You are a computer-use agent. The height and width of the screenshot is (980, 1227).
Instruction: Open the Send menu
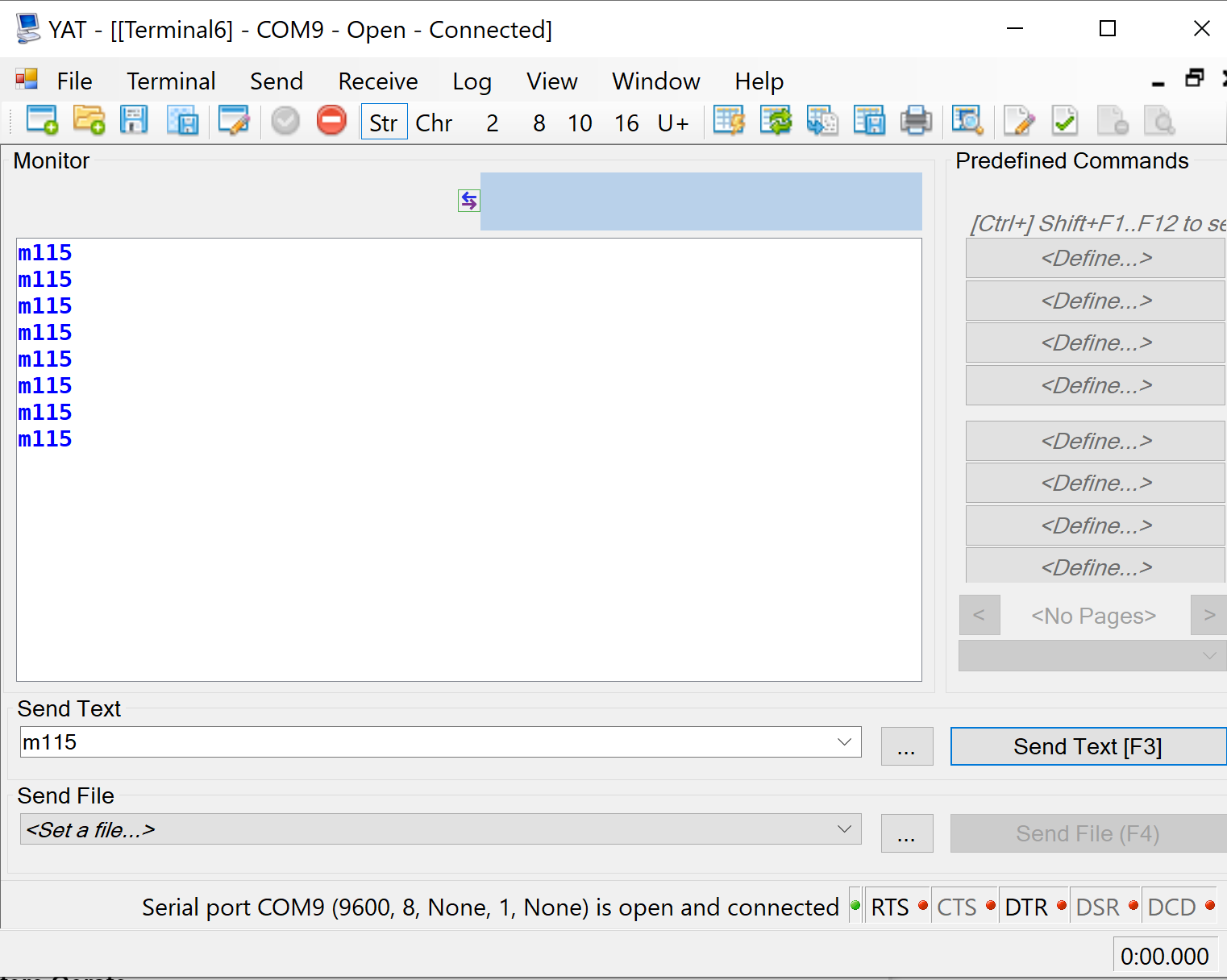(277, 81)
